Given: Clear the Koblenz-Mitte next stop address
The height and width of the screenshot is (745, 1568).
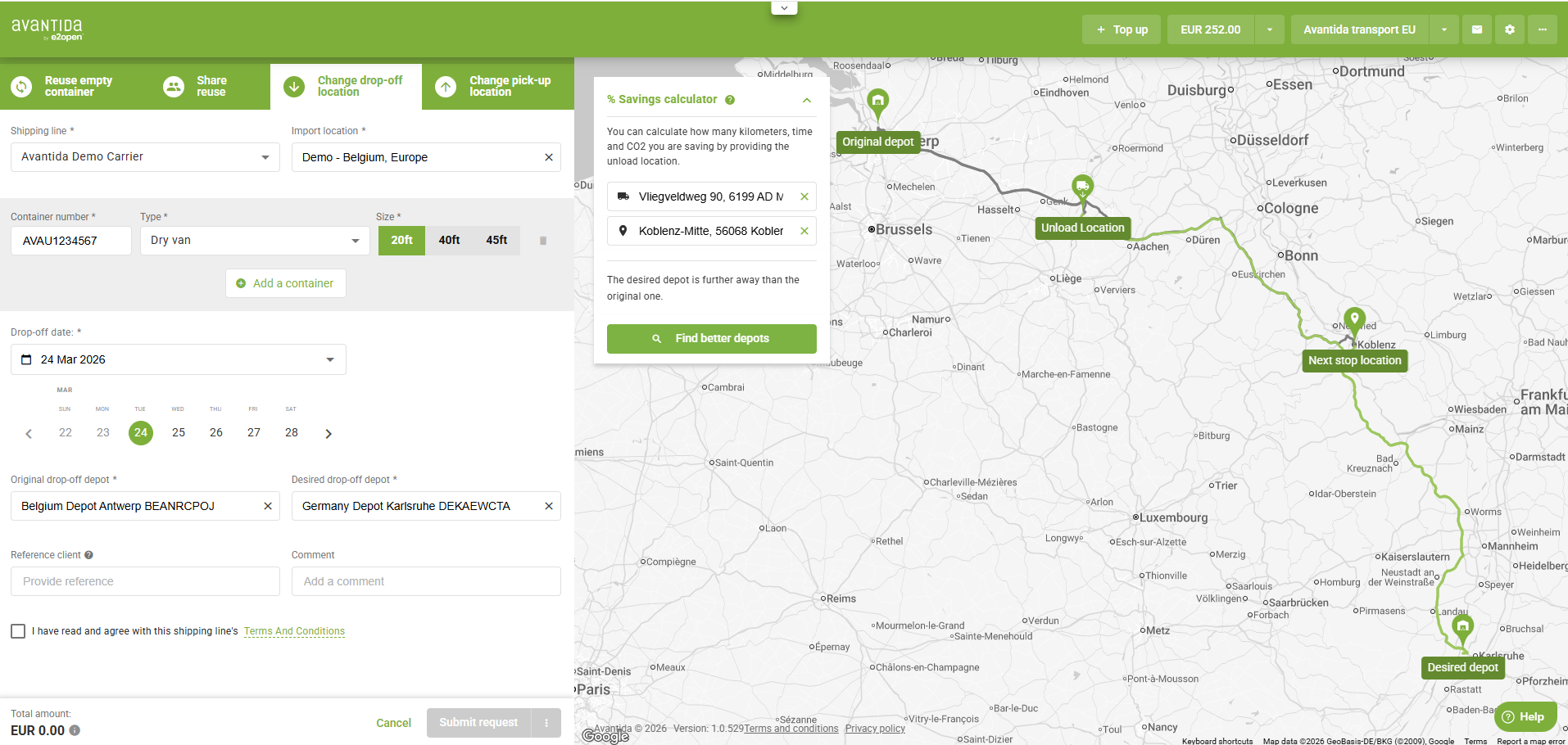Looking at the screenshot, I should (x=804, y=231).
